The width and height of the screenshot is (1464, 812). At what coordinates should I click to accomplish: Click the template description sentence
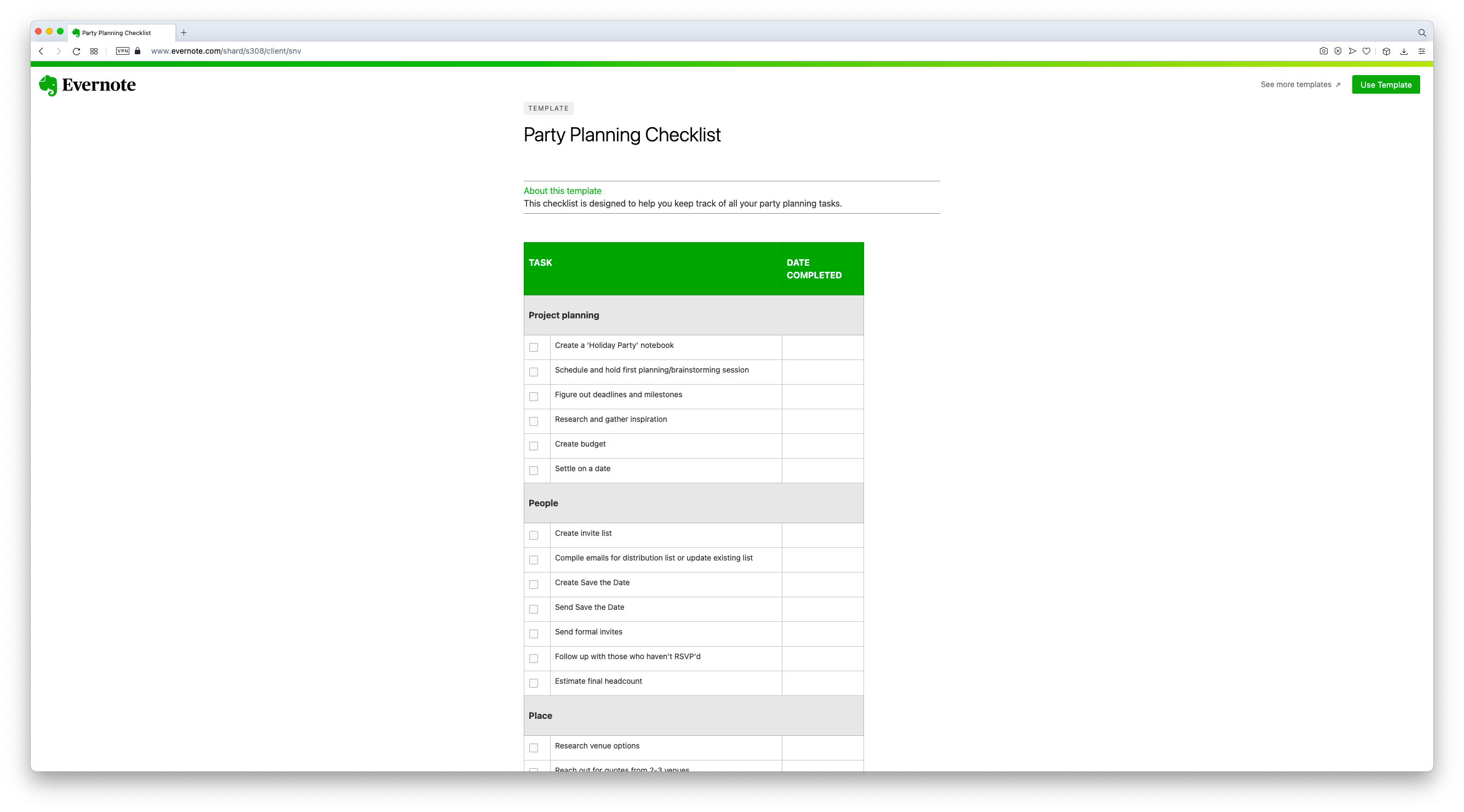(x=683, y=203)
